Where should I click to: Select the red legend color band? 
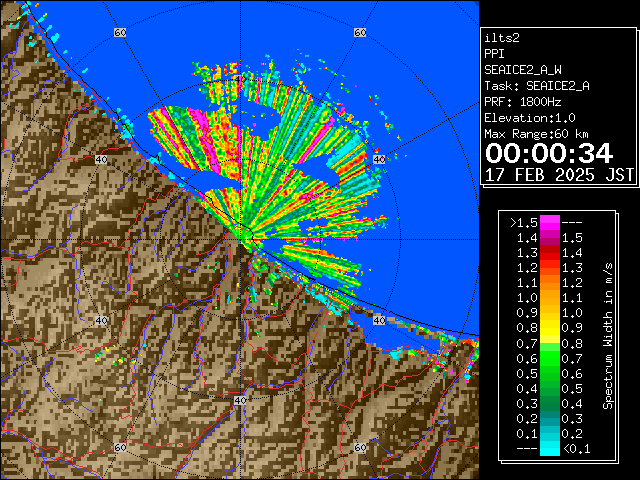pos(550,253)
